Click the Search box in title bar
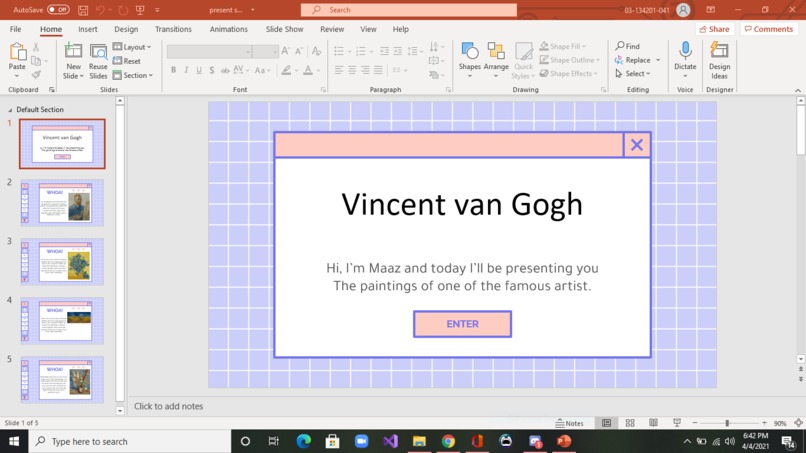The image size is (806, 453). 409,10
